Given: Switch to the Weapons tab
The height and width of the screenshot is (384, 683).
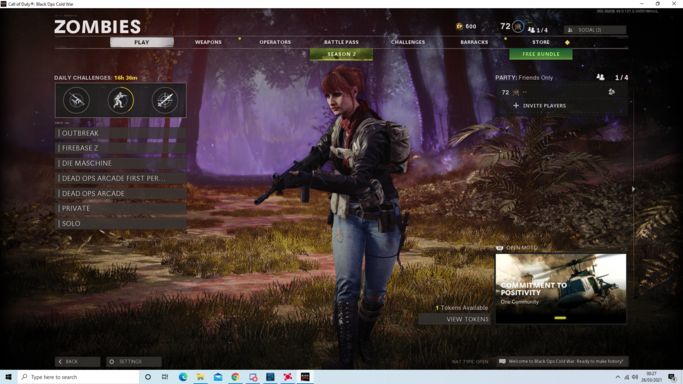Looking at the screenshot, I should pos(208,42).
